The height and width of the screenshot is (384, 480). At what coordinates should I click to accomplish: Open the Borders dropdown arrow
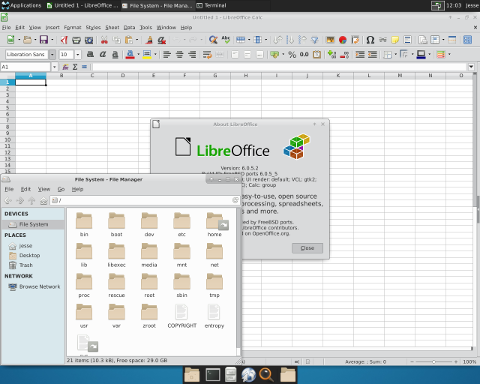click(x=396, y=54)
